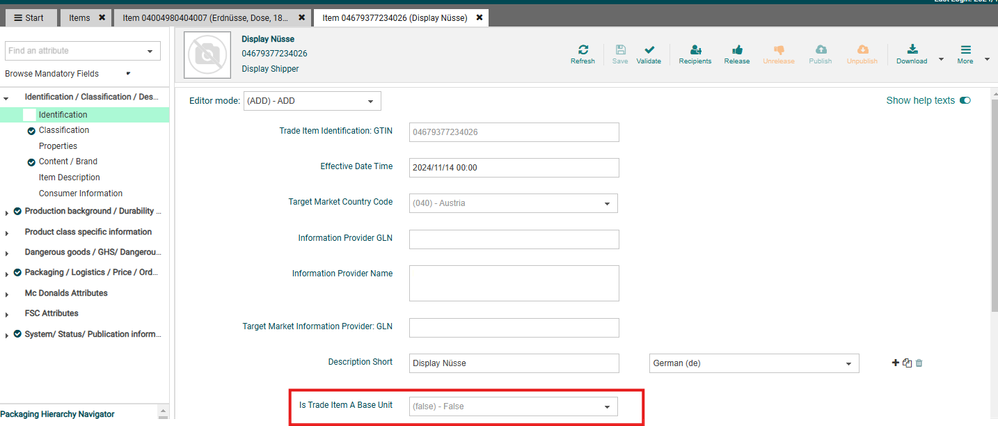Open the Editor mode dropdown
Image resolution: width=998 pixels, height=426 pixels.
click(x=312, y=101)
